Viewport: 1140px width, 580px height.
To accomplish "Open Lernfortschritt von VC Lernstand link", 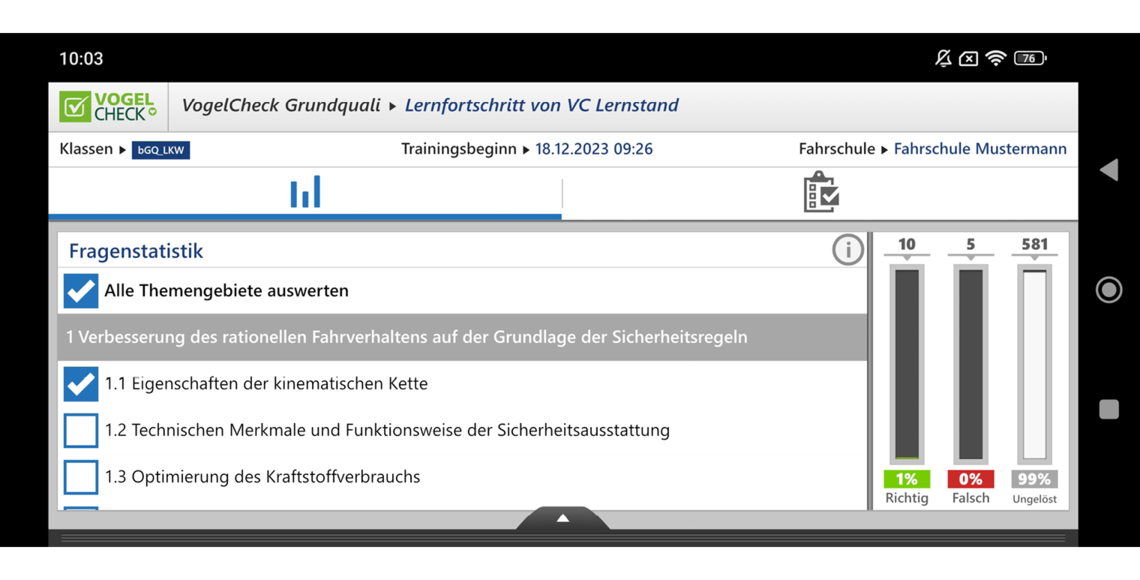I will [541, 106].
